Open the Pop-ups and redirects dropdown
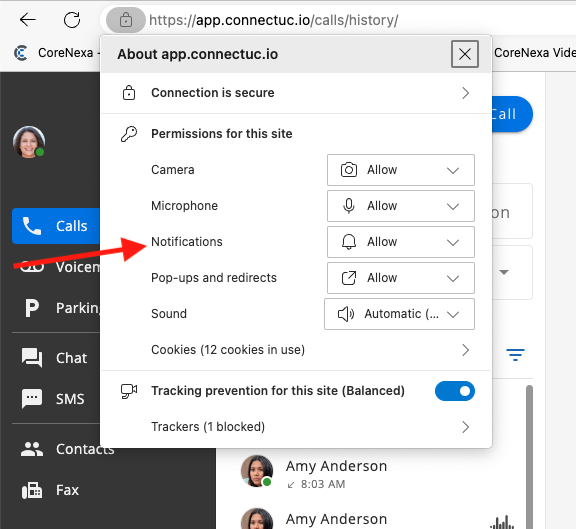 tap(401, 278)
